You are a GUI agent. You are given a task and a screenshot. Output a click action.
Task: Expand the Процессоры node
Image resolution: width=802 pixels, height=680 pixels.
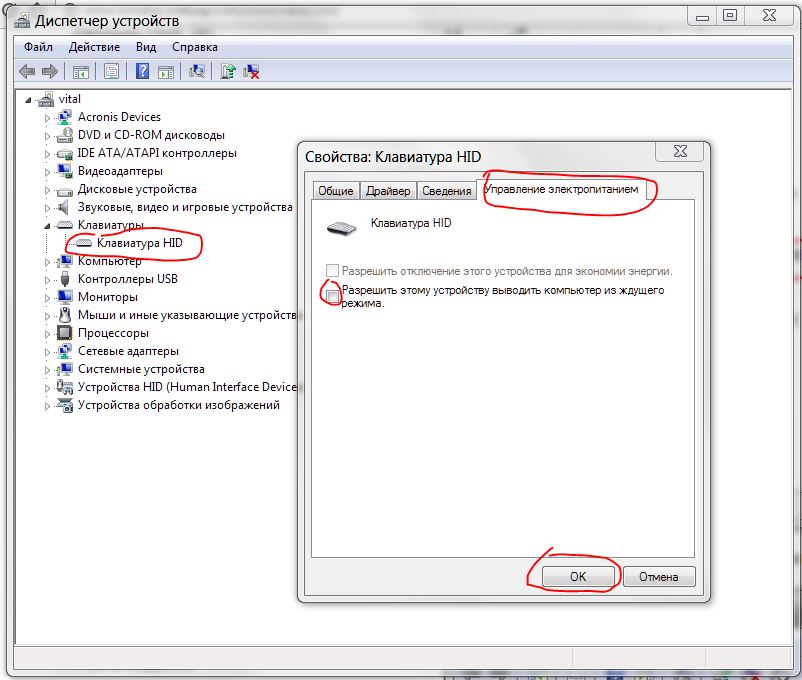click(x=47, y=334)
